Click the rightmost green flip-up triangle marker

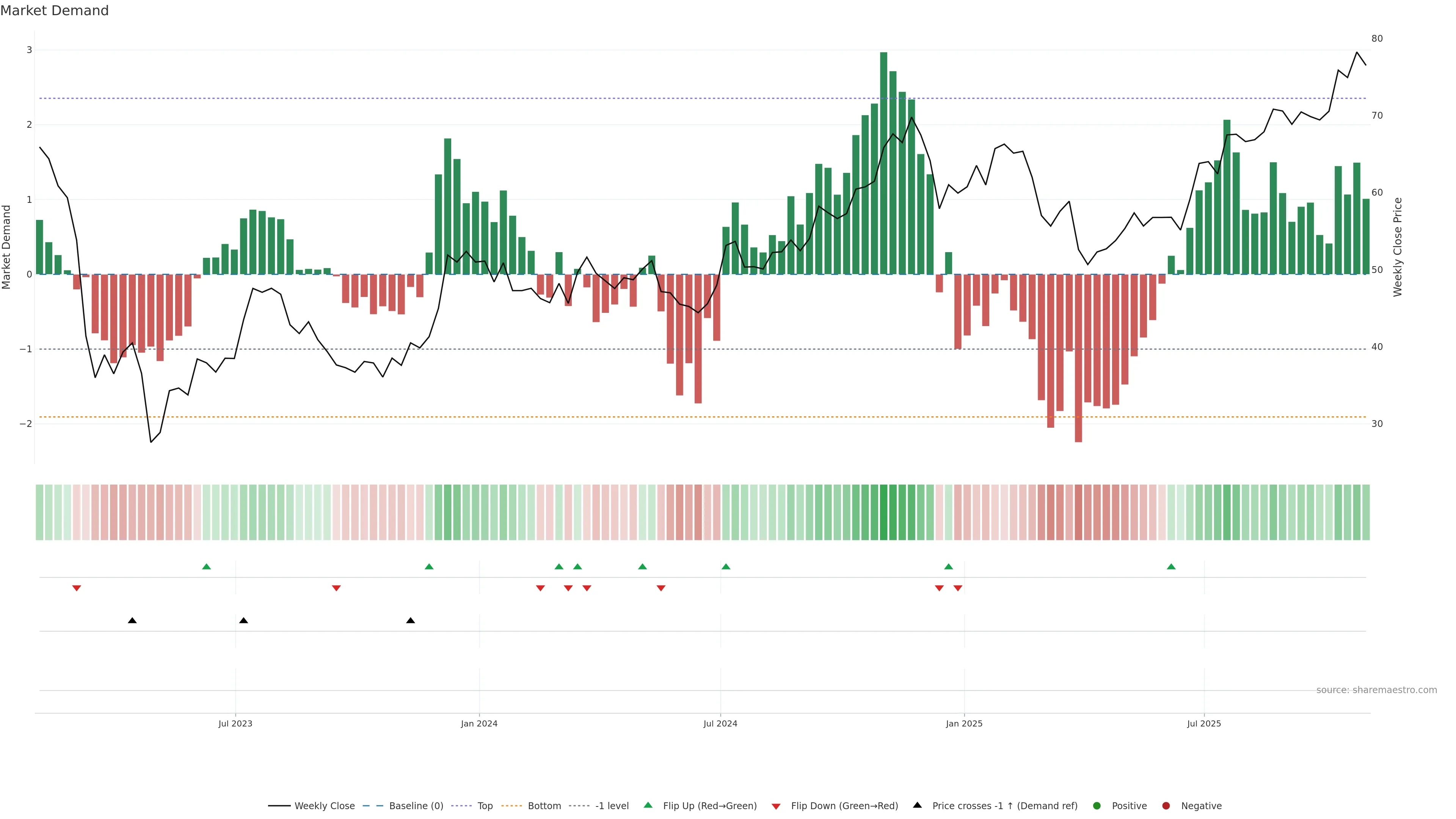point(1171,566)
